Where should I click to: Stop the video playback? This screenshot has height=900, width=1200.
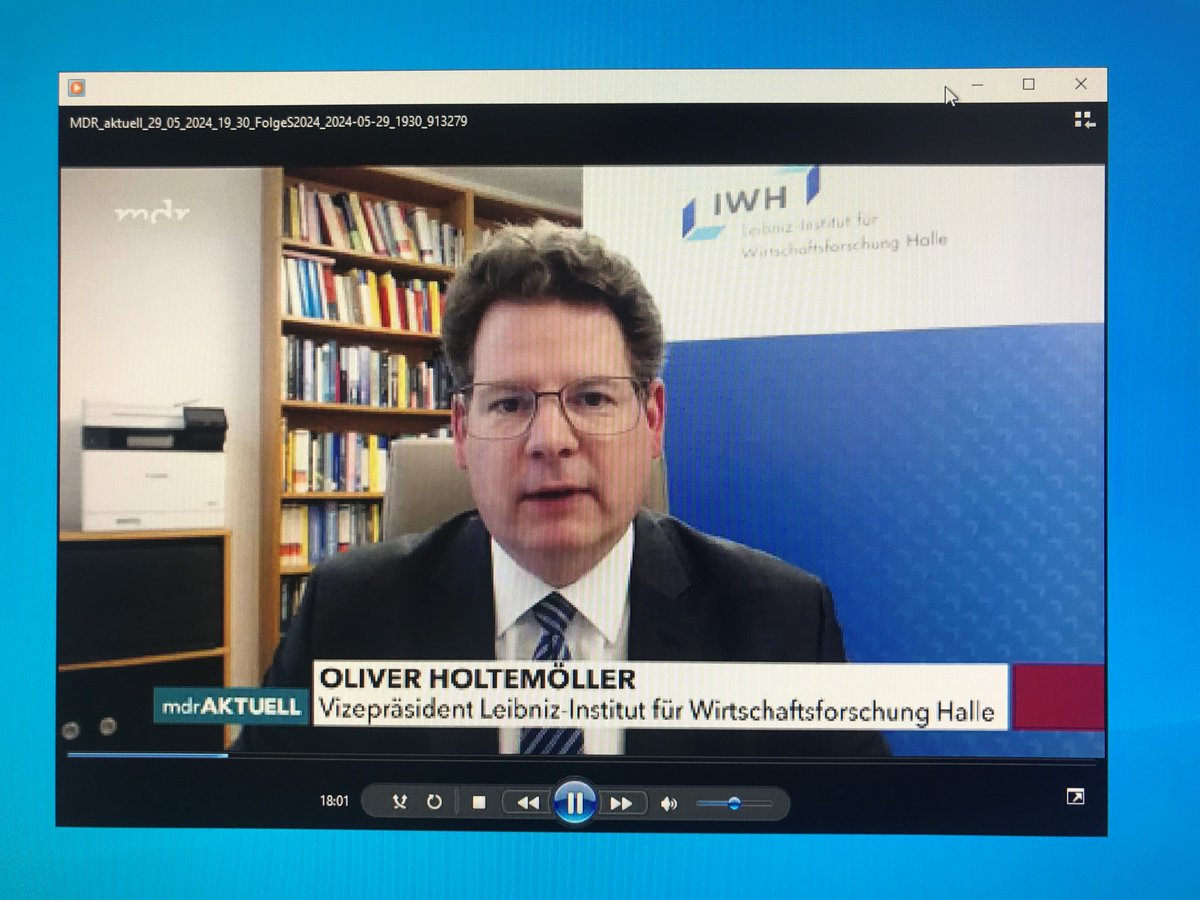click(x=479, y=802)
